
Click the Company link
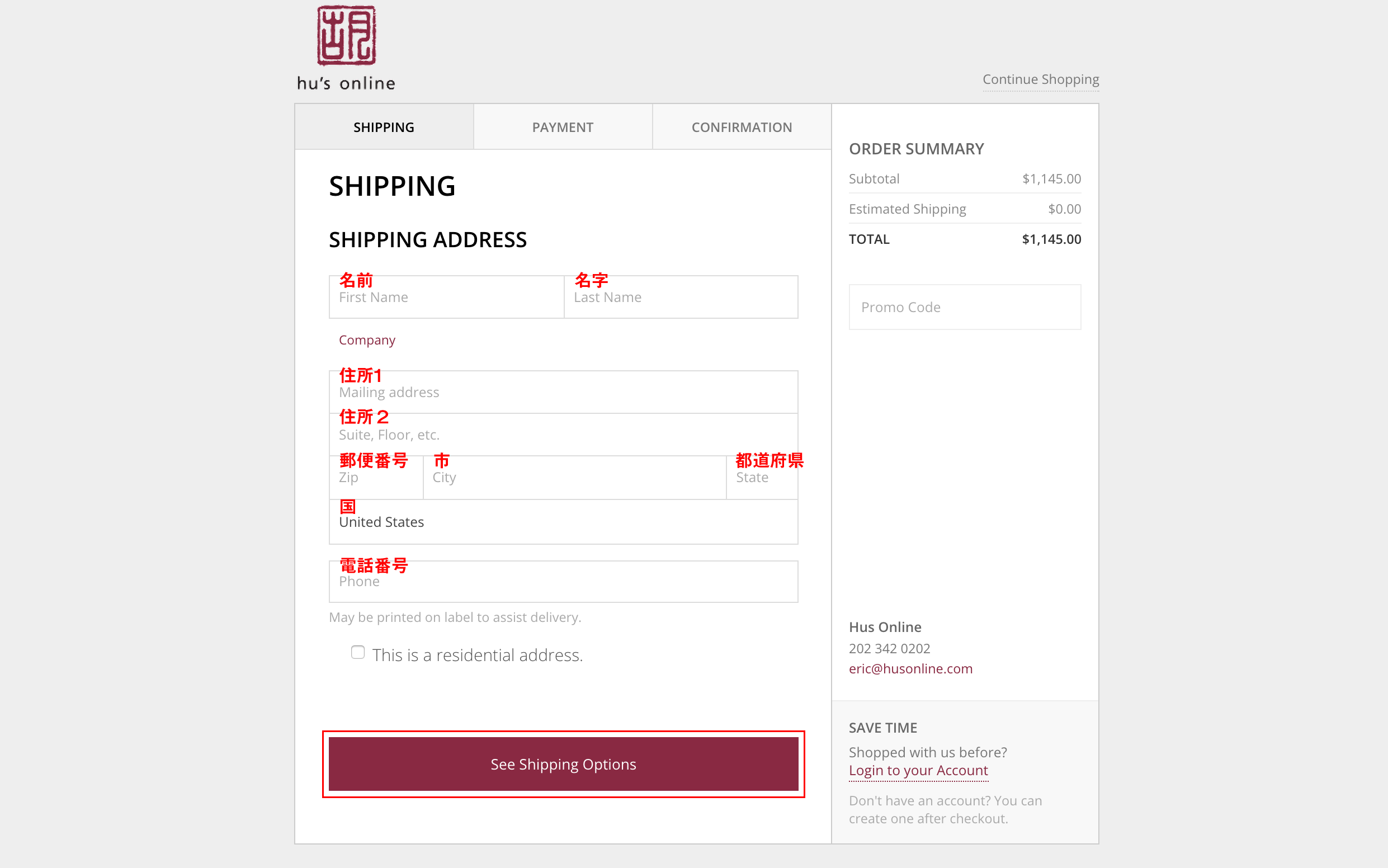pos(367,340)
